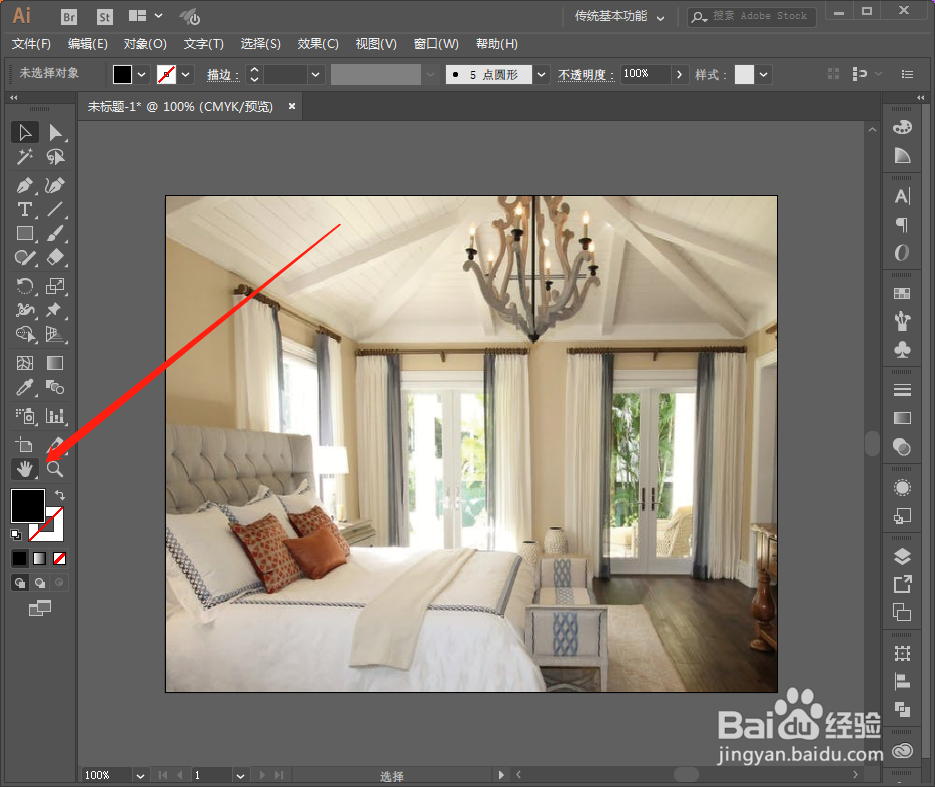Image resolution: width=935 pixels, height=787 pixels.
Task: Open Adobe Bridge (Br) button
Action: (69, 17)
